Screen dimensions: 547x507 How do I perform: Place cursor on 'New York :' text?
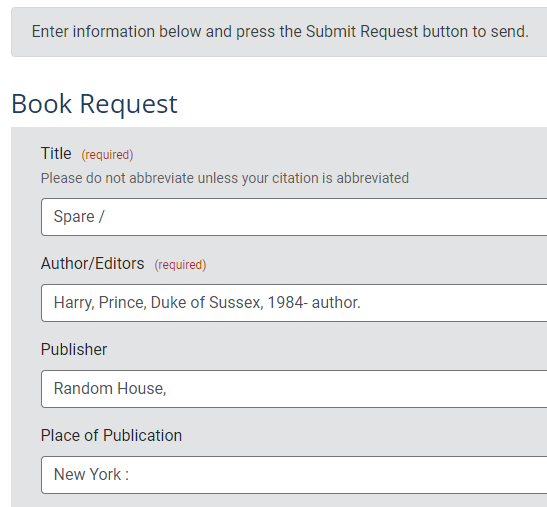coord(91,475)
